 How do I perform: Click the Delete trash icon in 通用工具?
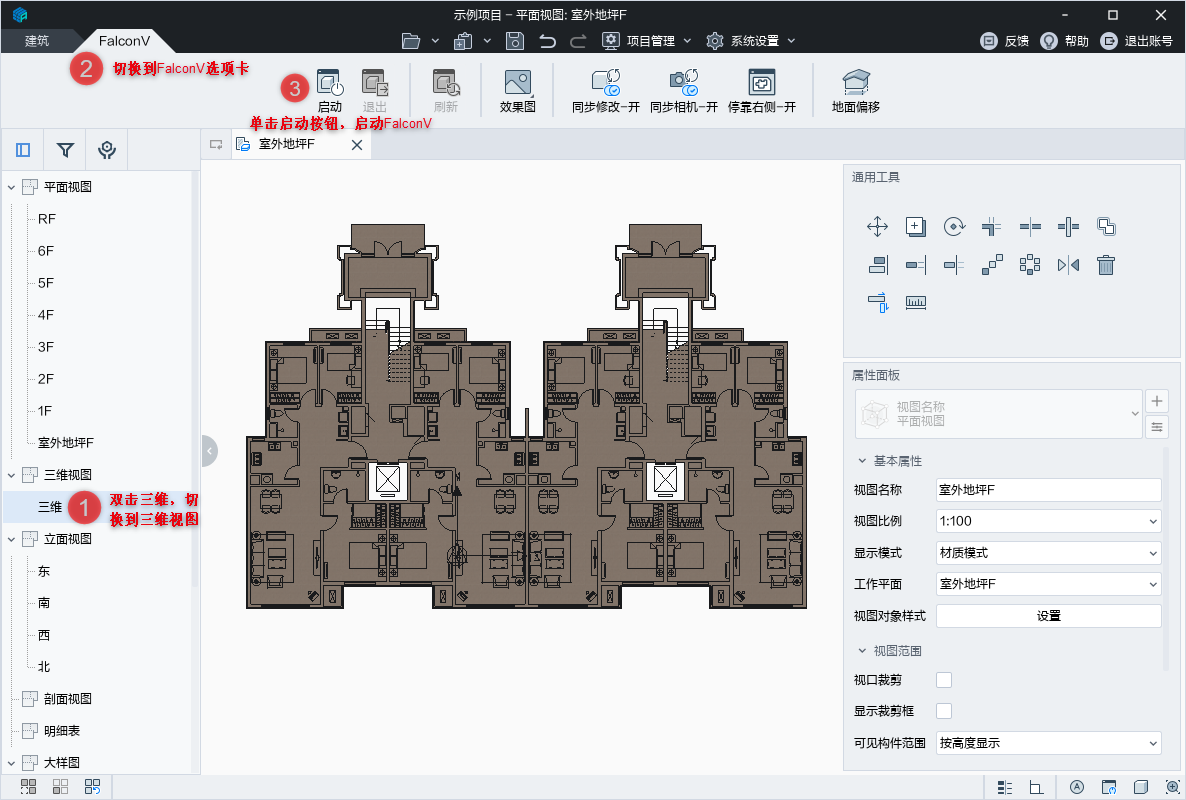pyautogui.click(x=1106, y=265)
